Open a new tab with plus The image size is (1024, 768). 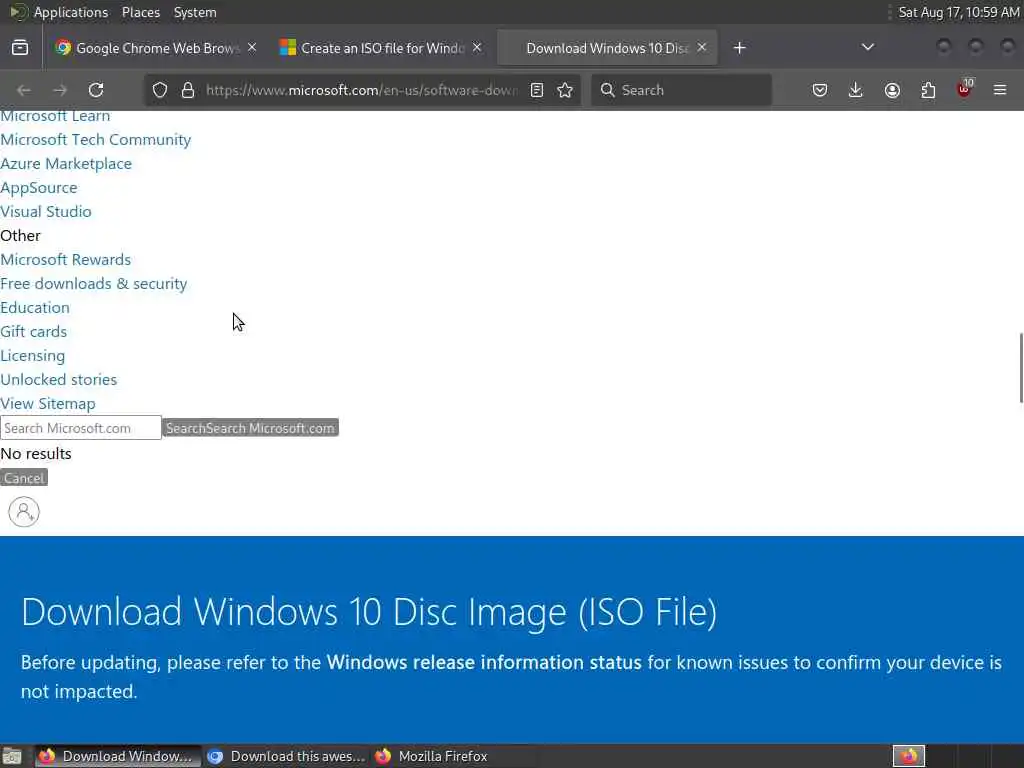(739, 48)
